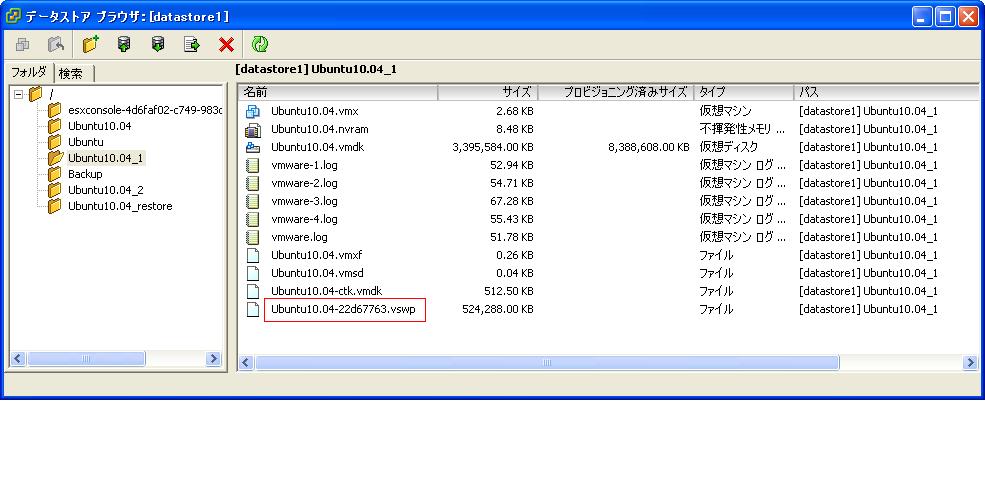Click the upload to datastore icon

[124, 44]
